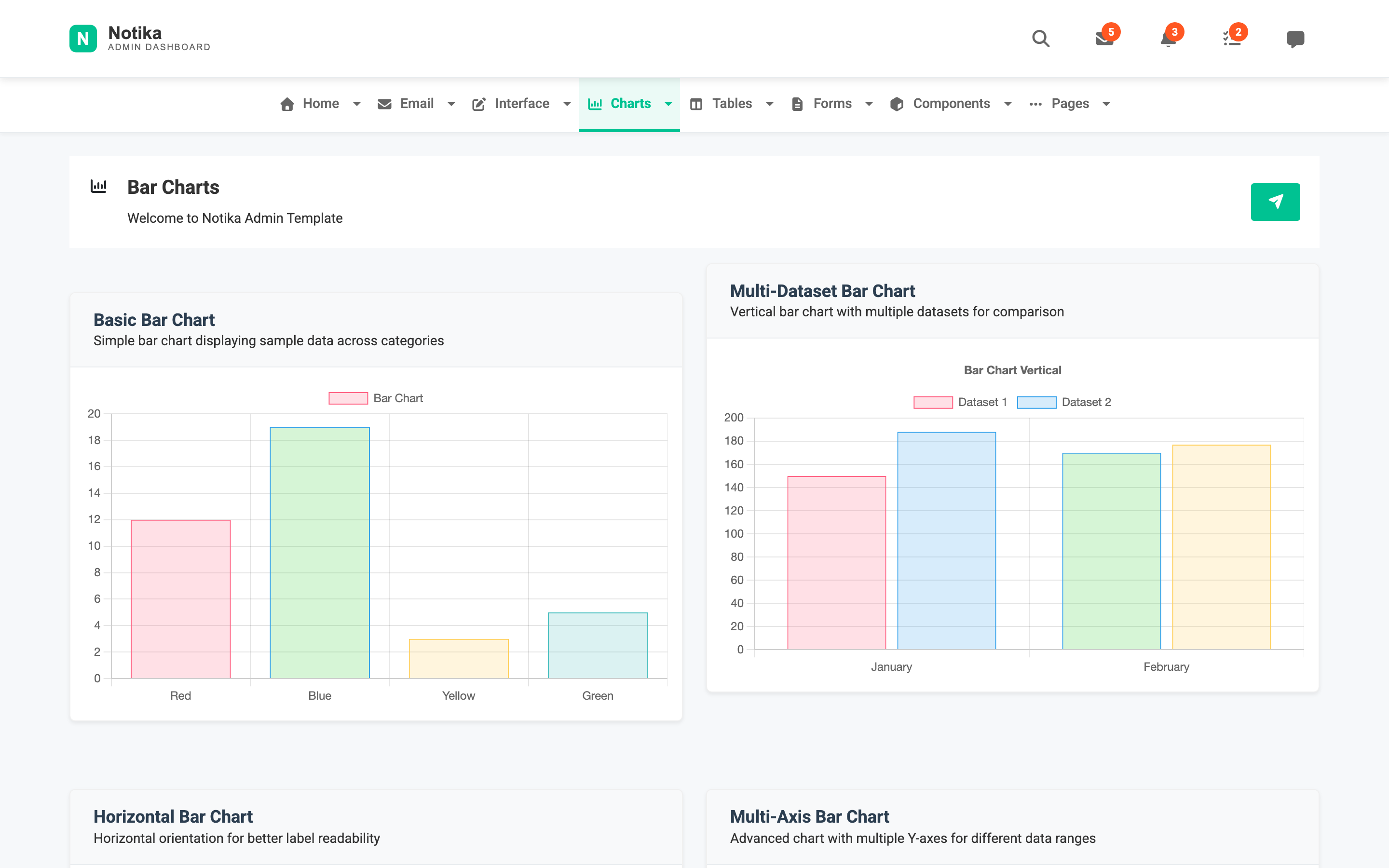Open the task checklist icon with badge 2
1389x868 pixels.
(1232, 39)
